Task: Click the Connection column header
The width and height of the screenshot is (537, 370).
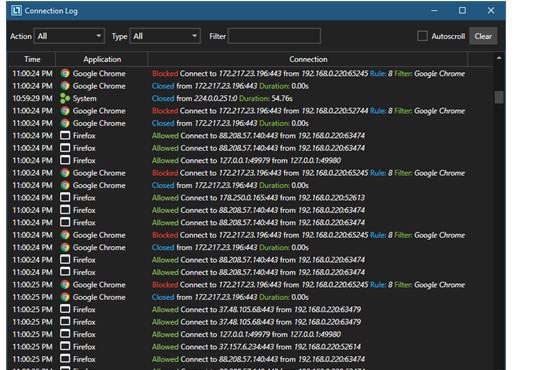Action: tap(308, 59)
